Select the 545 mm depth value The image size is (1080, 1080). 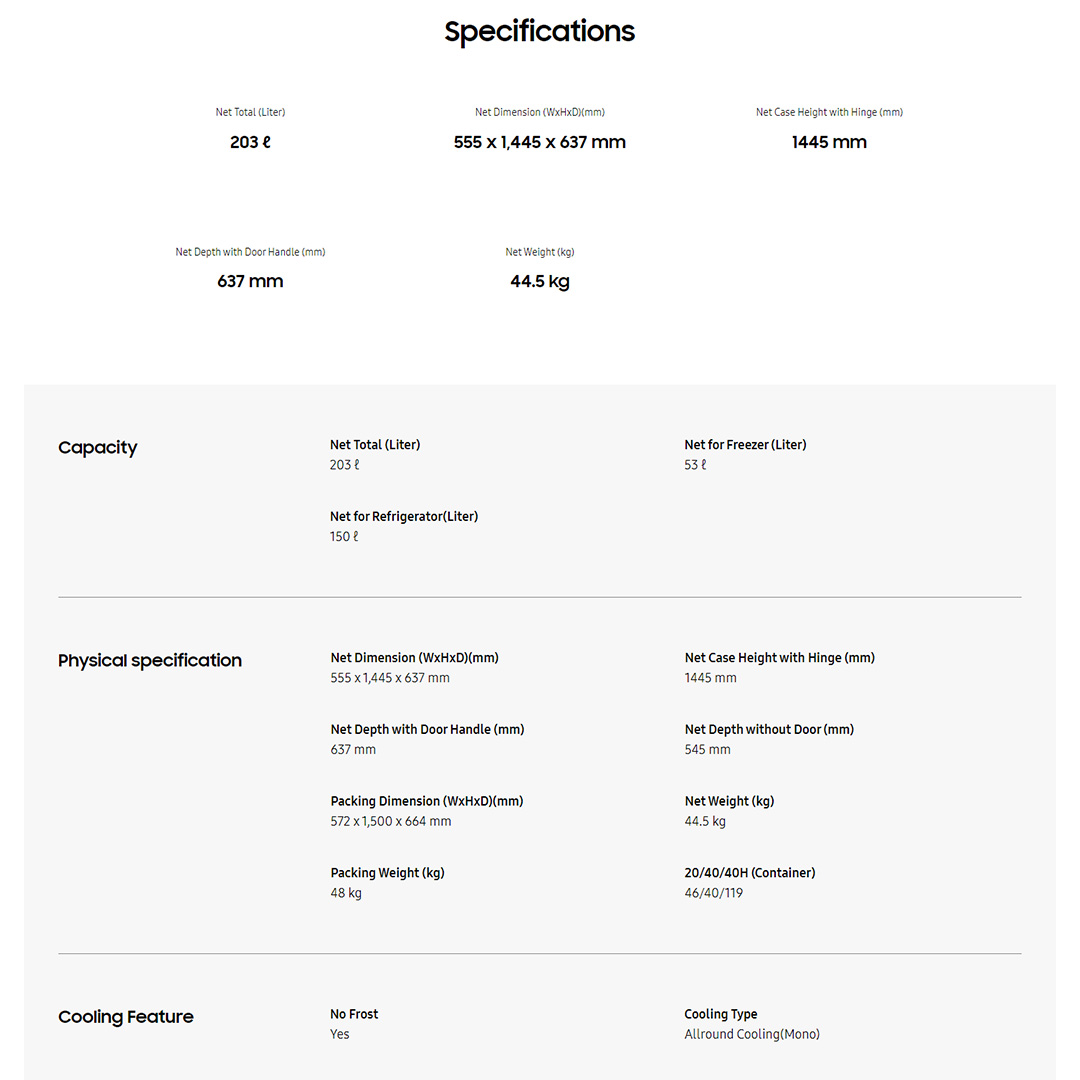[707, 750]
